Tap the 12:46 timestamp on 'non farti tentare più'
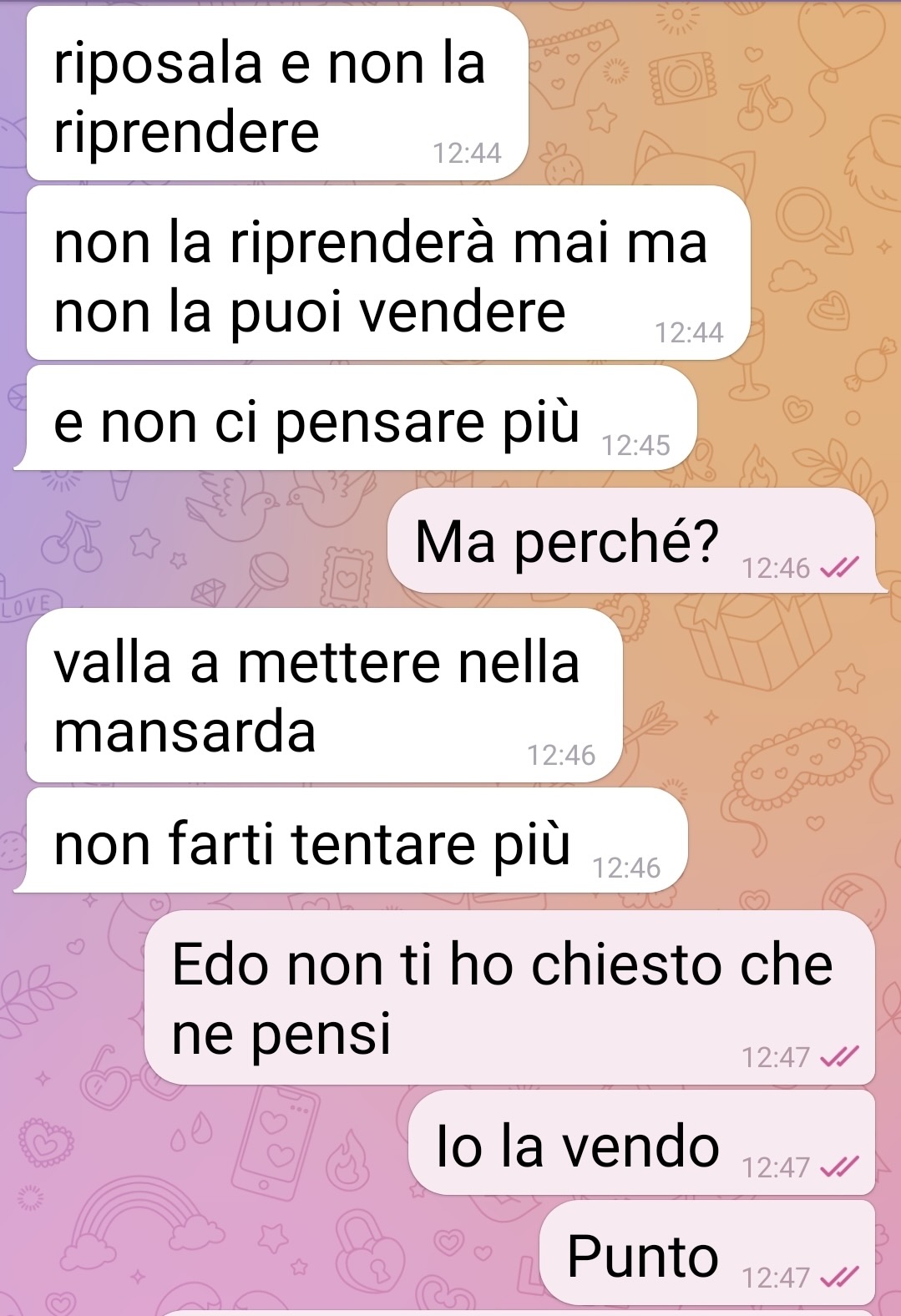 click(626, 868)
